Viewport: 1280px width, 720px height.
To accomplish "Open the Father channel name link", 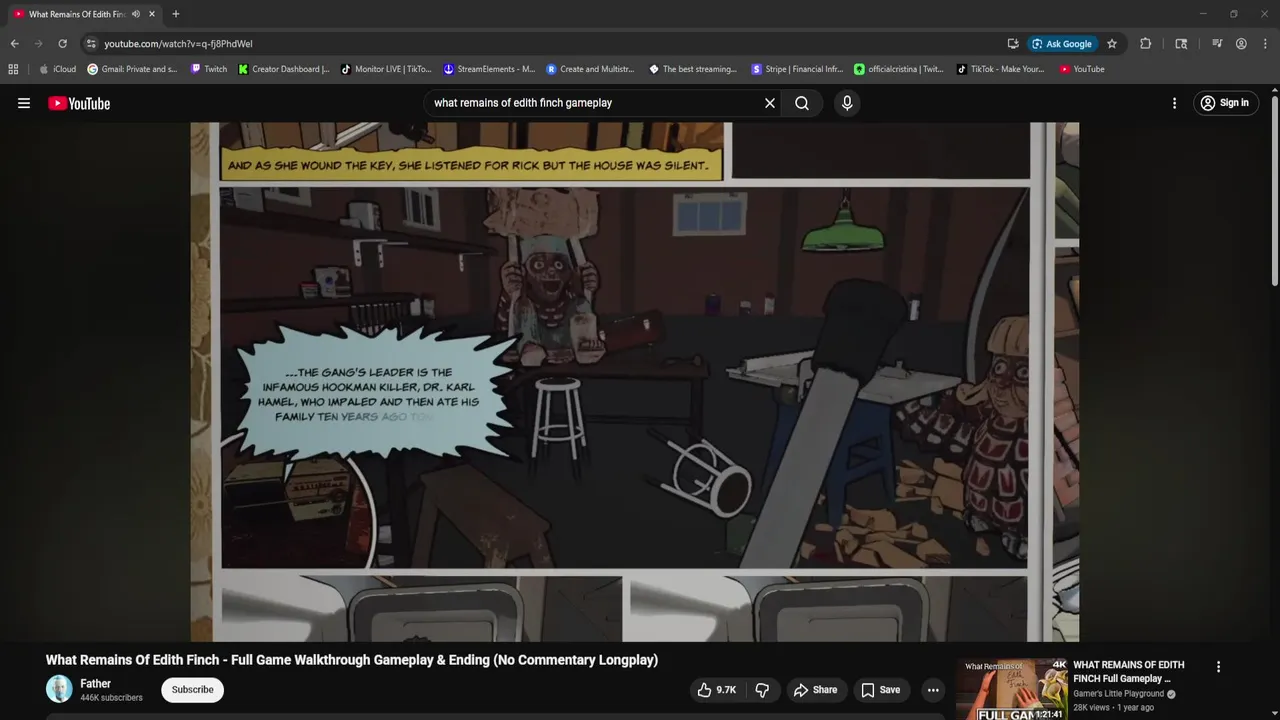I will coord(95,684).
